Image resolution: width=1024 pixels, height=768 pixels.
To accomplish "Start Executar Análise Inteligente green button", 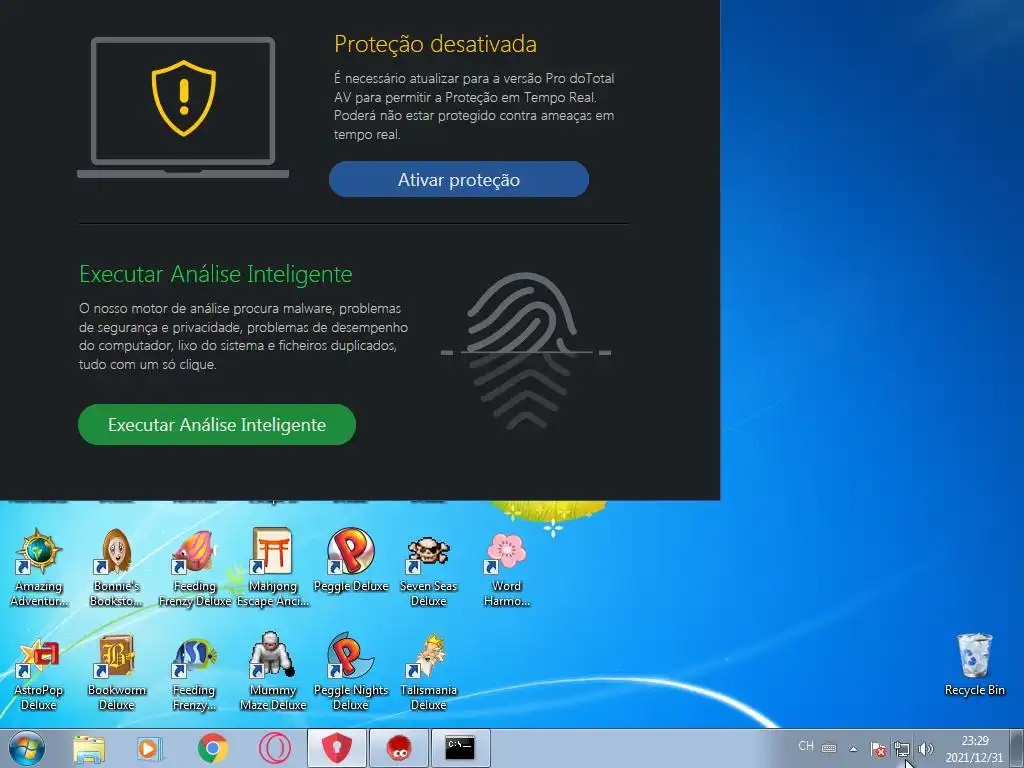I will coord(217,424).
